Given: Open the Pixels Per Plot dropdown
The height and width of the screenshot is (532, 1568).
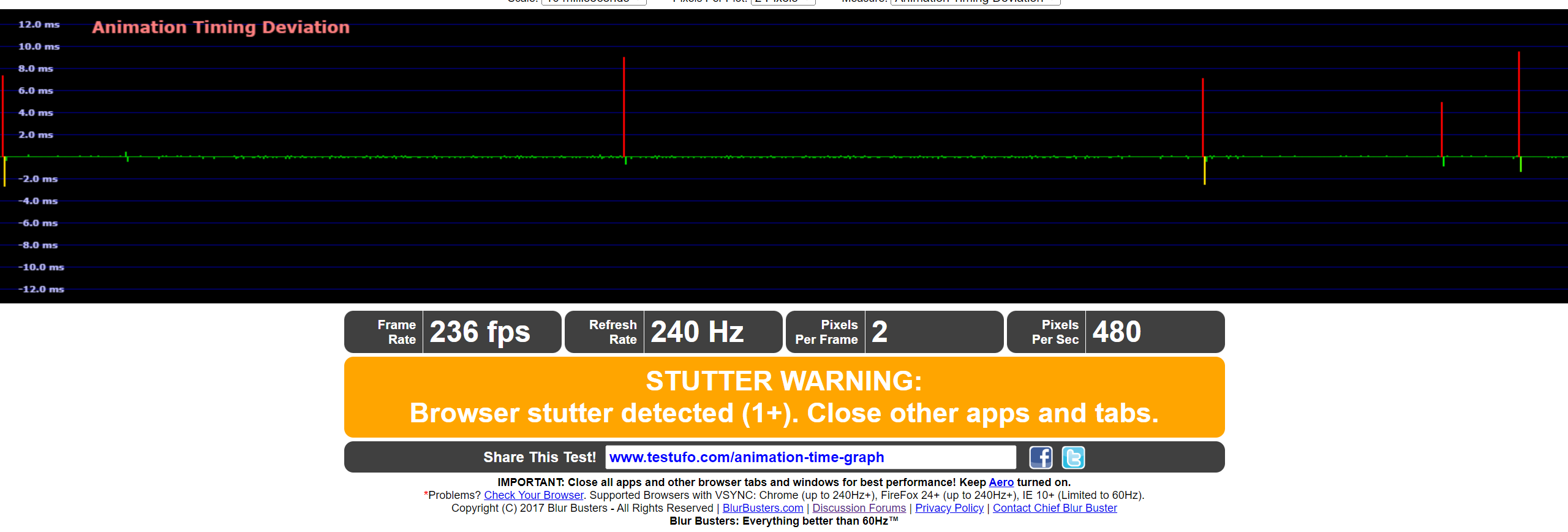Looking at the screenshot, I should click(783, 2).
